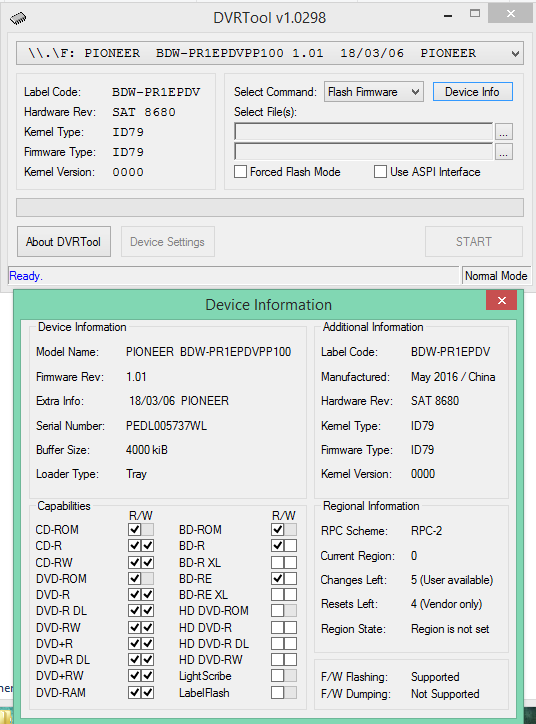Click the LightScribe capability checkbox

pyautogui.click(x=277, y=676)
